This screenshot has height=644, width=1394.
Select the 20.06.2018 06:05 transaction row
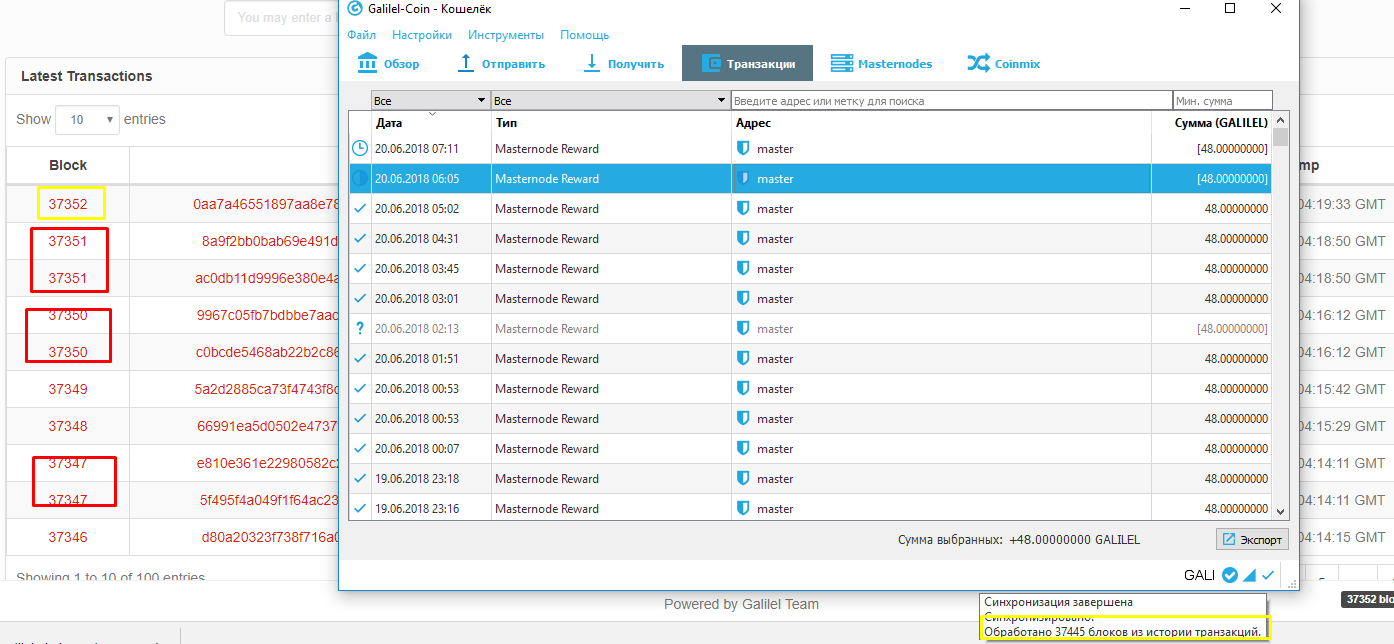pyautogui.click(x=811, y=179)
